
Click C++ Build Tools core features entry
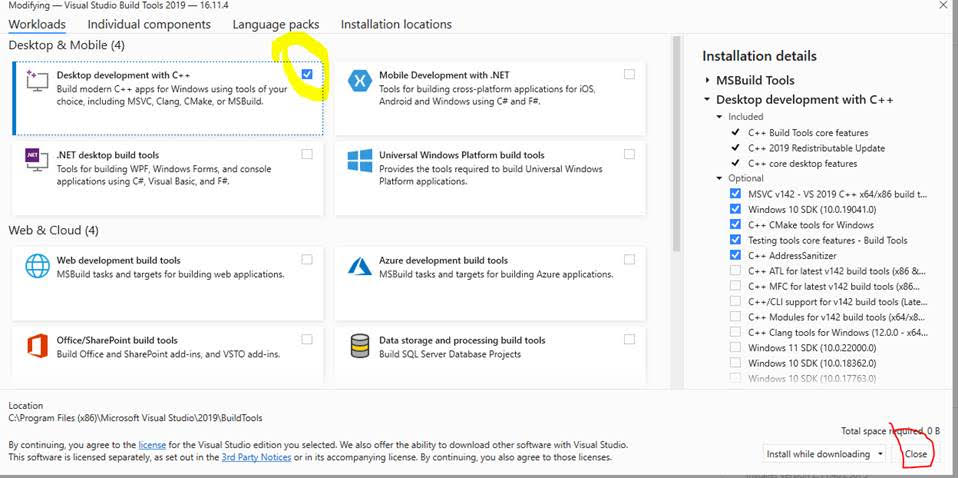click(x=808, y=133)
